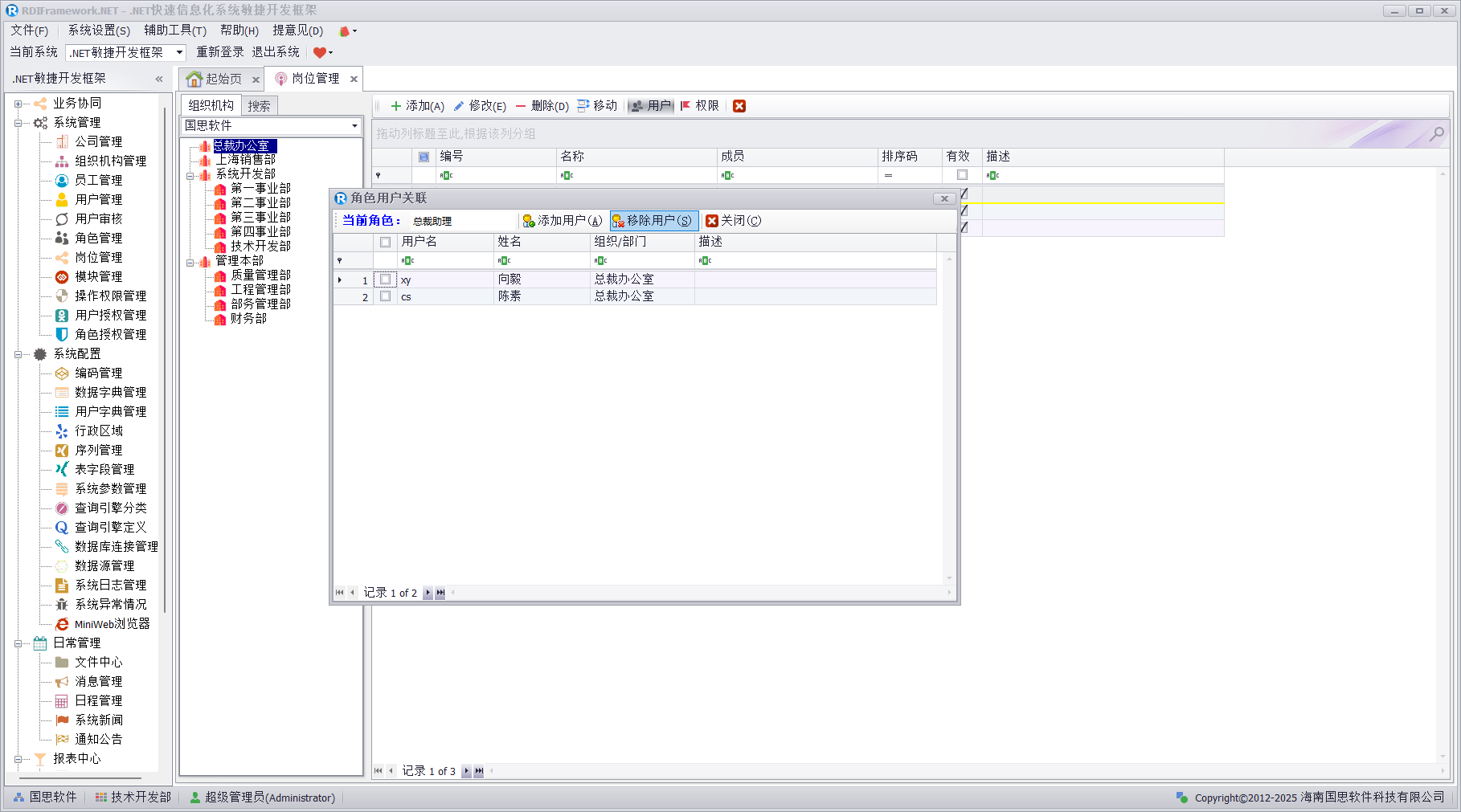Collapse the System Management tree node

[x=18, y=123]
